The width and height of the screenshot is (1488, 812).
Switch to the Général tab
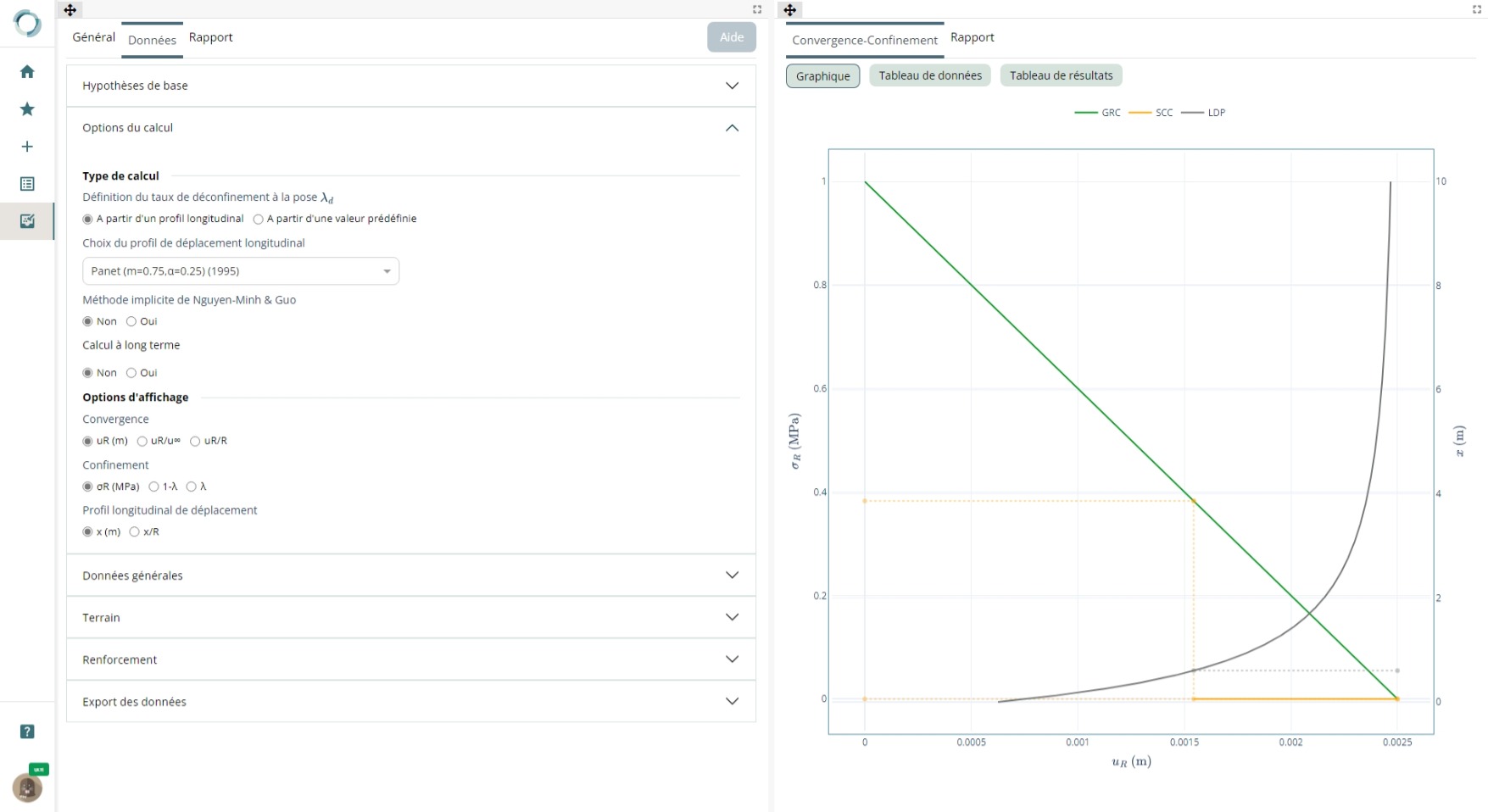coord(93,37)
